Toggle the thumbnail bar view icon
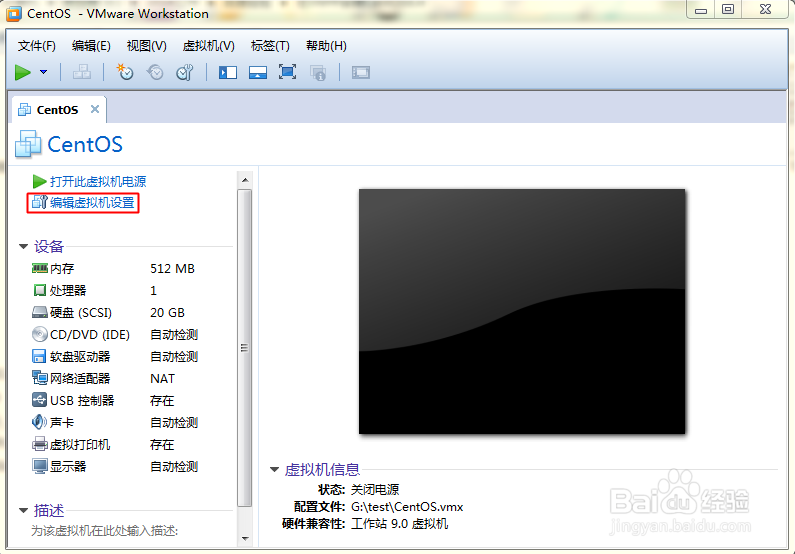Screen dimensions: 795x554 258,72
